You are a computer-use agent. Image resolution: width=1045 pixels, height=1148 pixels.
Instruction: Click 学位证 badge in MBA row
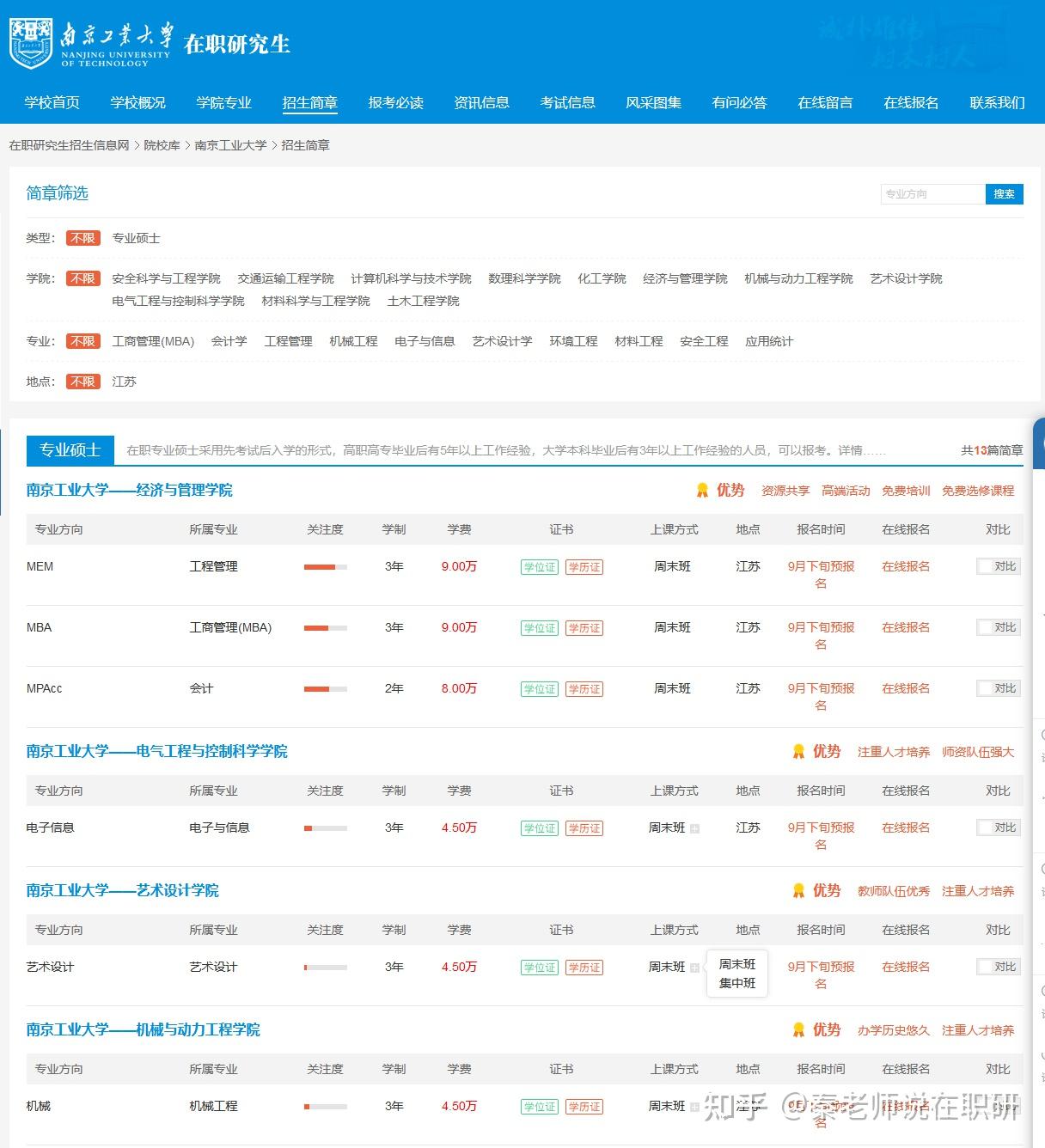(540, 628)
